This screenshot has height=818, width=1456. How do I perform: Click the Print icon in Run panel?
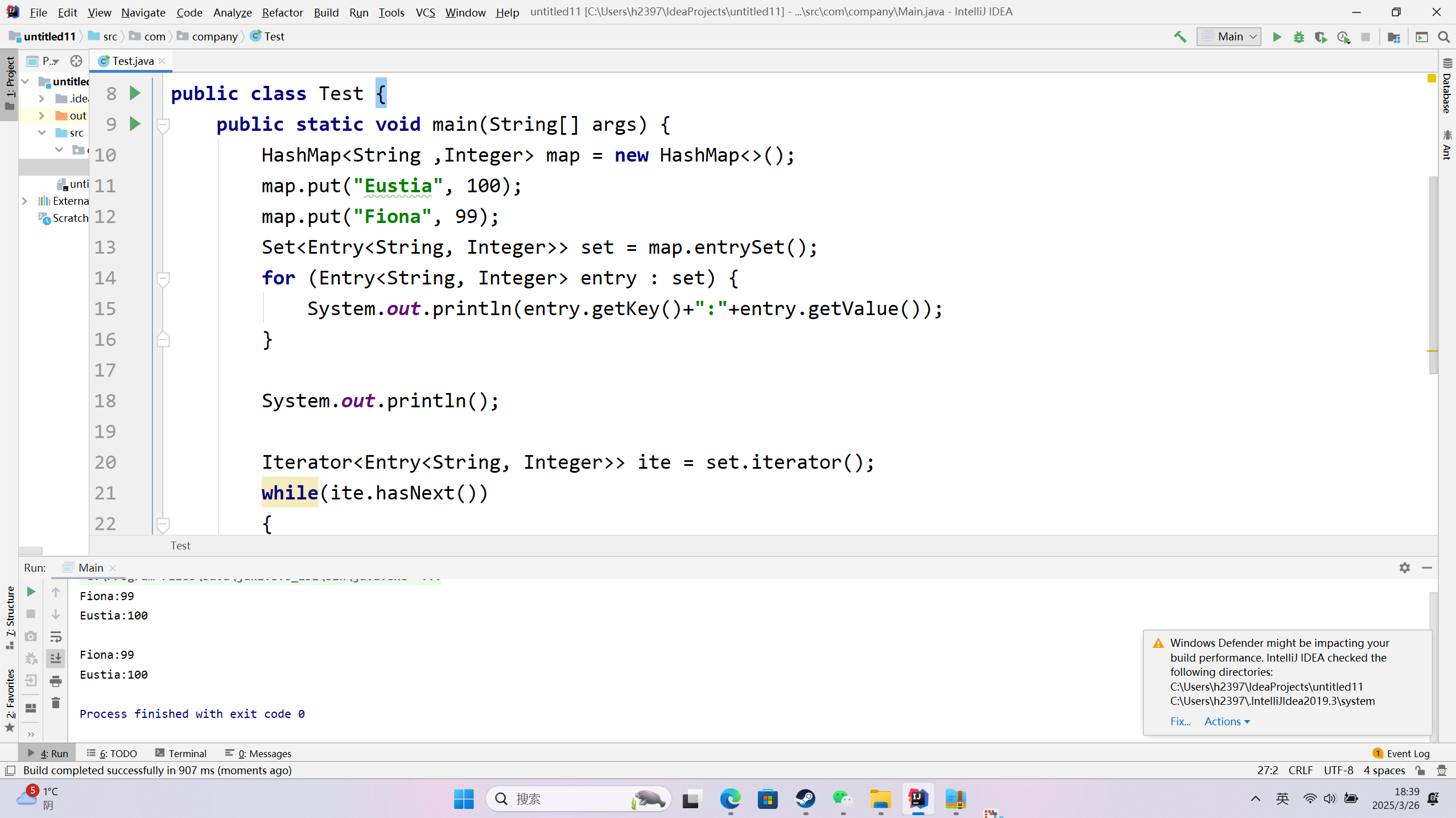pyautogui.click(x=56, y=681)
